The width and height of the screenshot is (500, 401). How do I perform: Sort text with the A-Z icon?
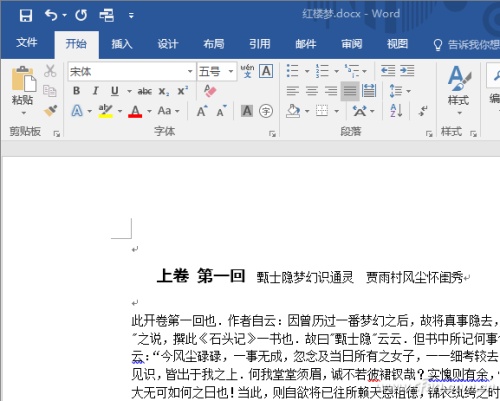(x=396, y=110)
